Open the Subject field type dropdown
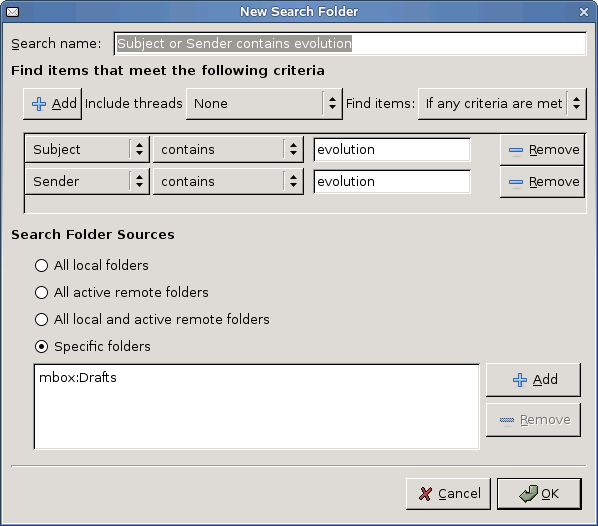The height and width of the screenshot is (526, 598). [87, 149]
